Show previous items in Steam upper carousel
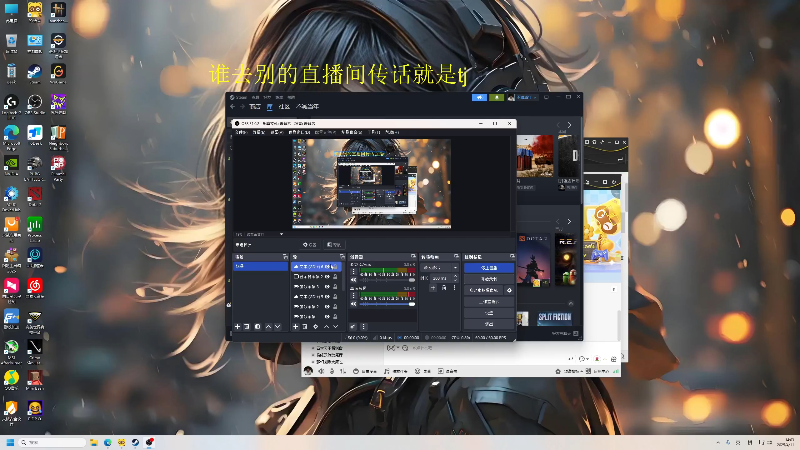Image resolution: width=800 pixels, height=450 pixels. click(x=558, y=125)
